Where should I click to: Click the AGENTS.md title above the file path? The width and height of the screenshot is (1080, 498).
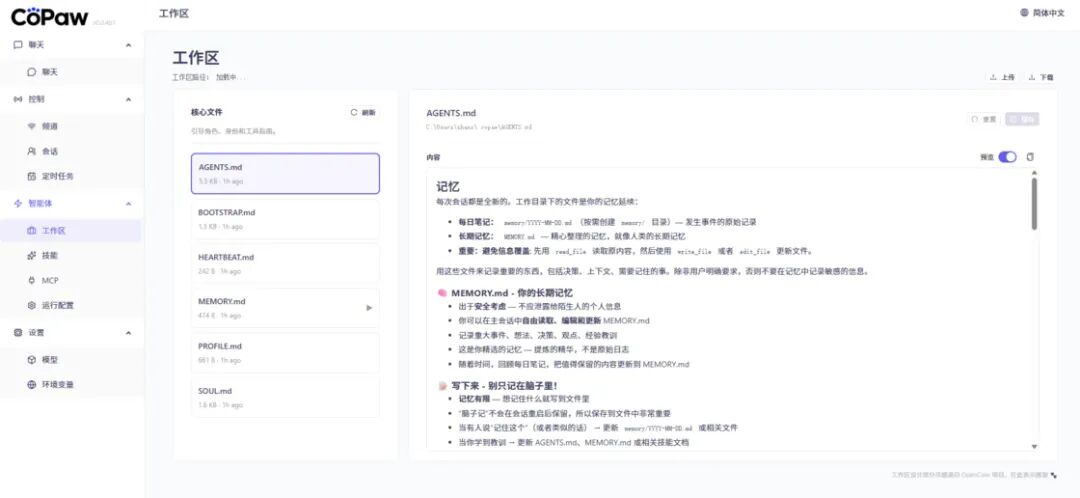(451, 113)
